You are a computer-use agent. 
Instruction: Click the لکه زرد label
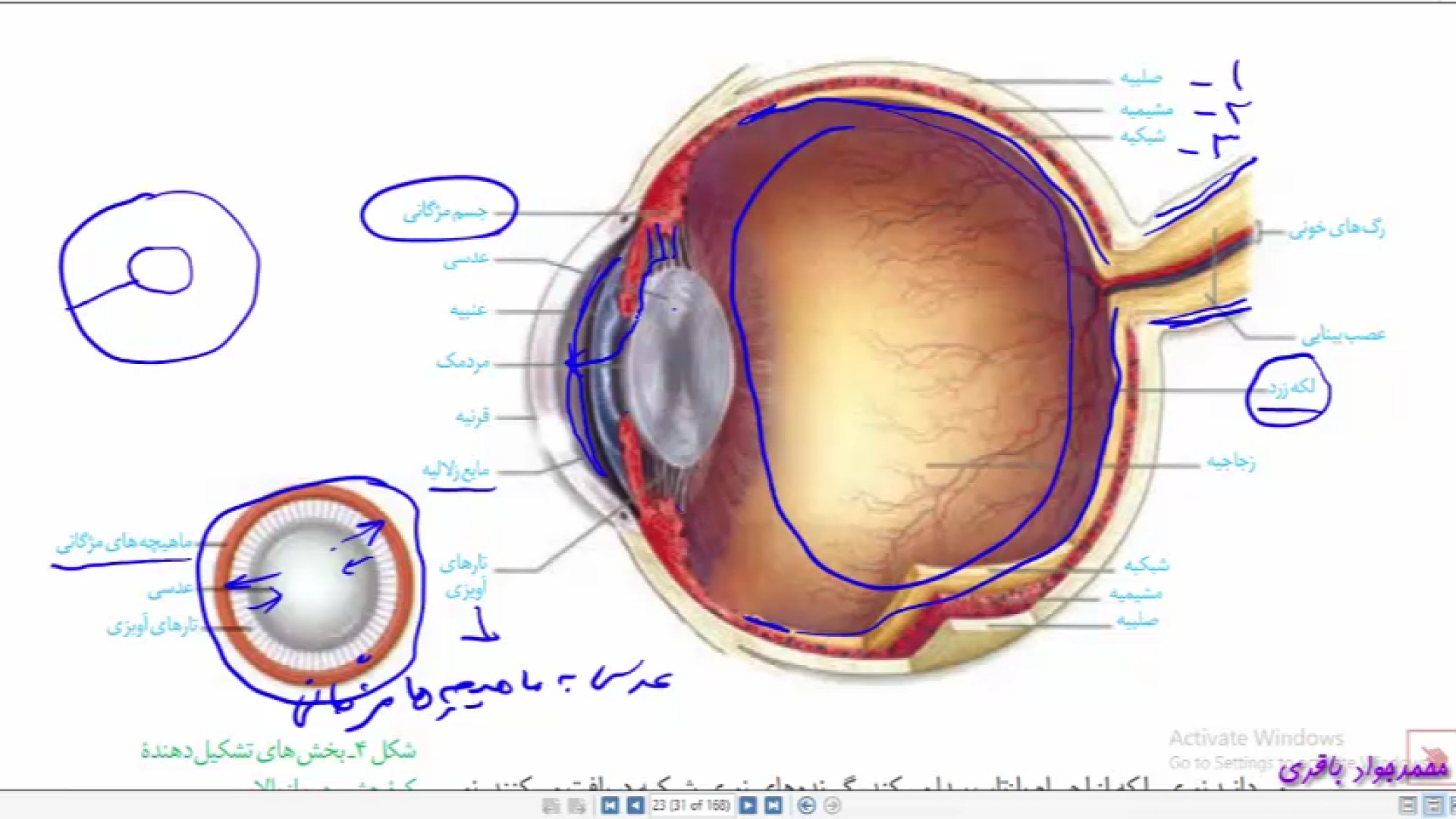pos(1291,388)
